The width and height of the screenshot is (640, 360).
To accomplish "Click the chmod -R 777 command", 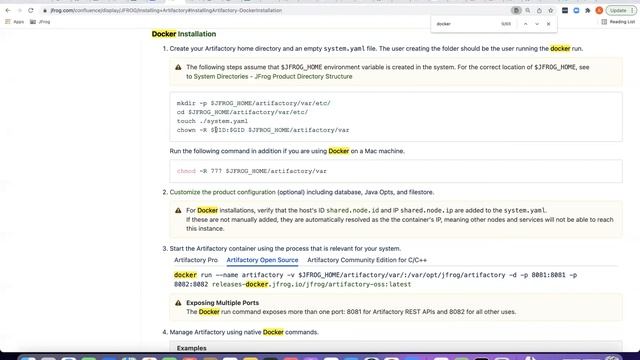I will point(252,171).
